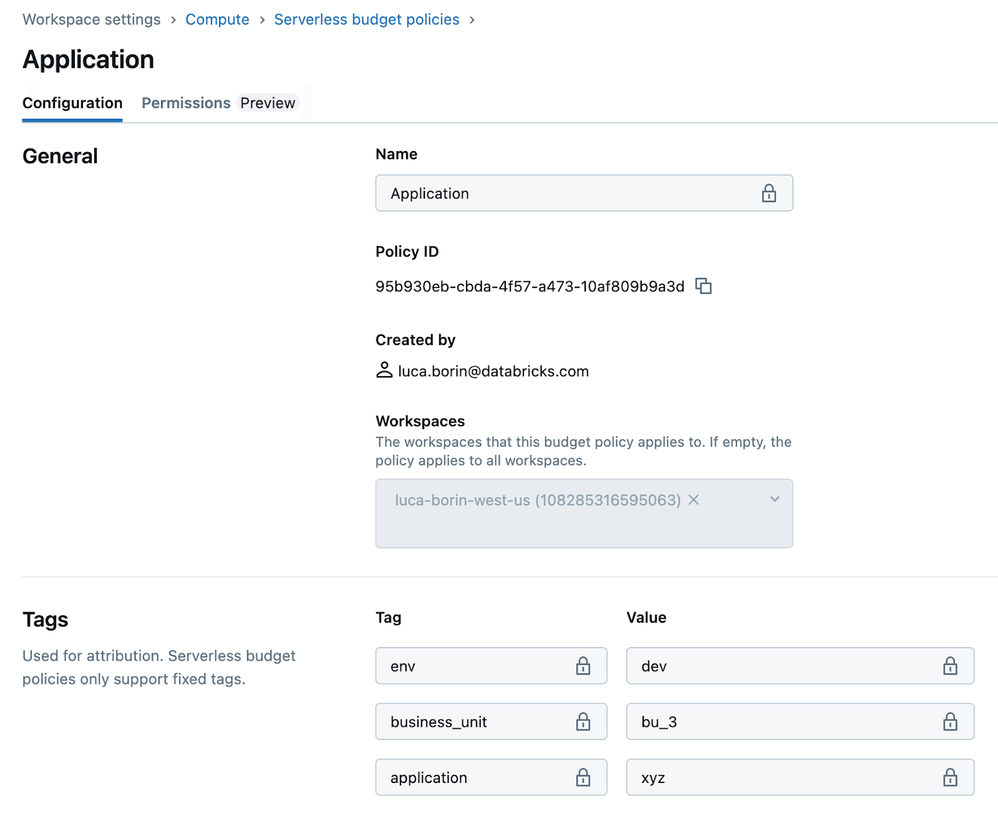Expand the Workspaces dropdown chevron
This screenshot has height=825, width=998.
pos(774,500)
